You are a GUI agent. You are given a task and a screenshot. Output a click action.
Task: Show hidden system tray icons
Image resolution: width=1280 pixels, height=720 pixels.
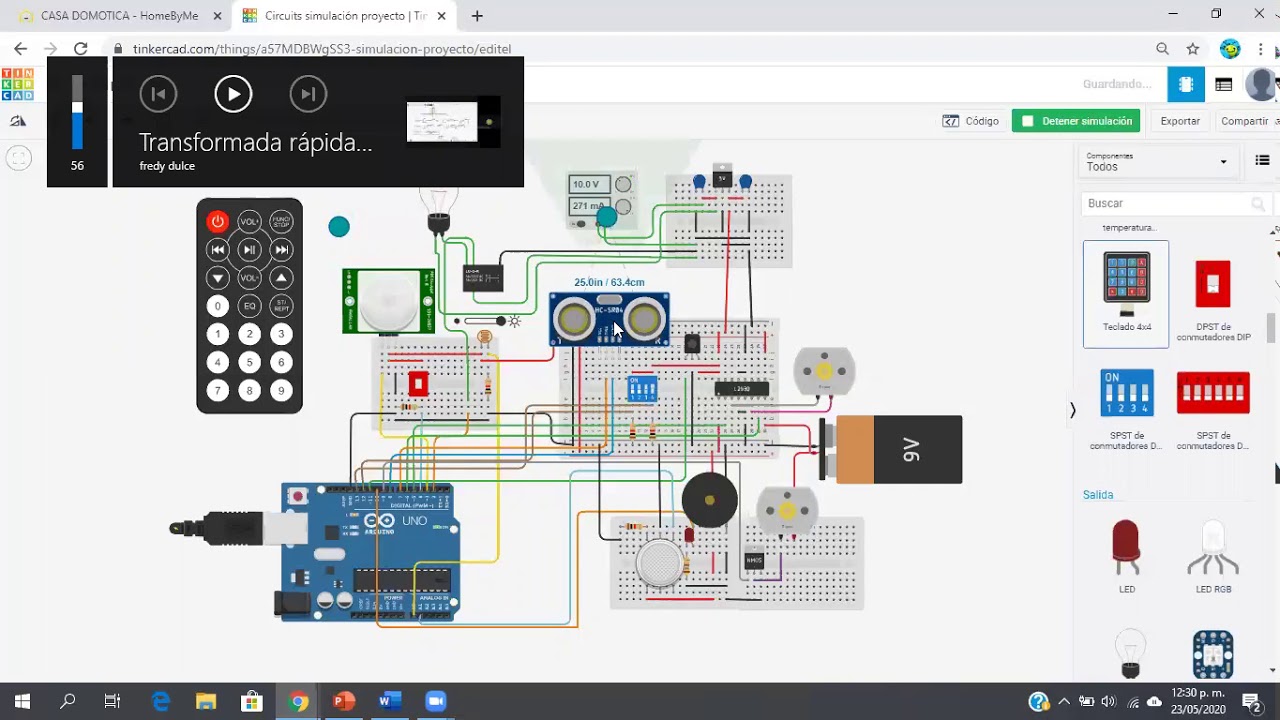coord(1063,701)
